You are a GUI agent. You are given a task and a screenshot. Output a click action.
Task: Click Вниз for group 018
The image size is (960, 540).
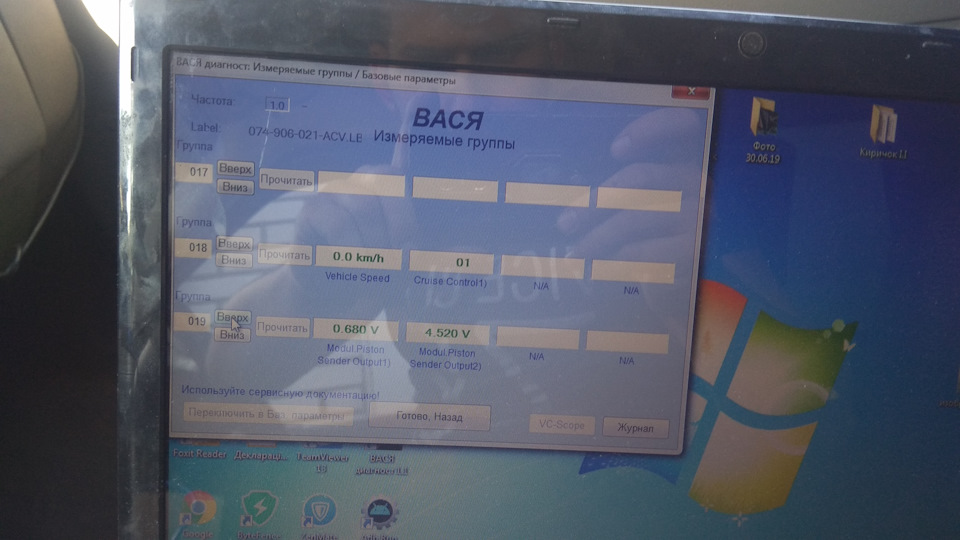click(233, 260)
